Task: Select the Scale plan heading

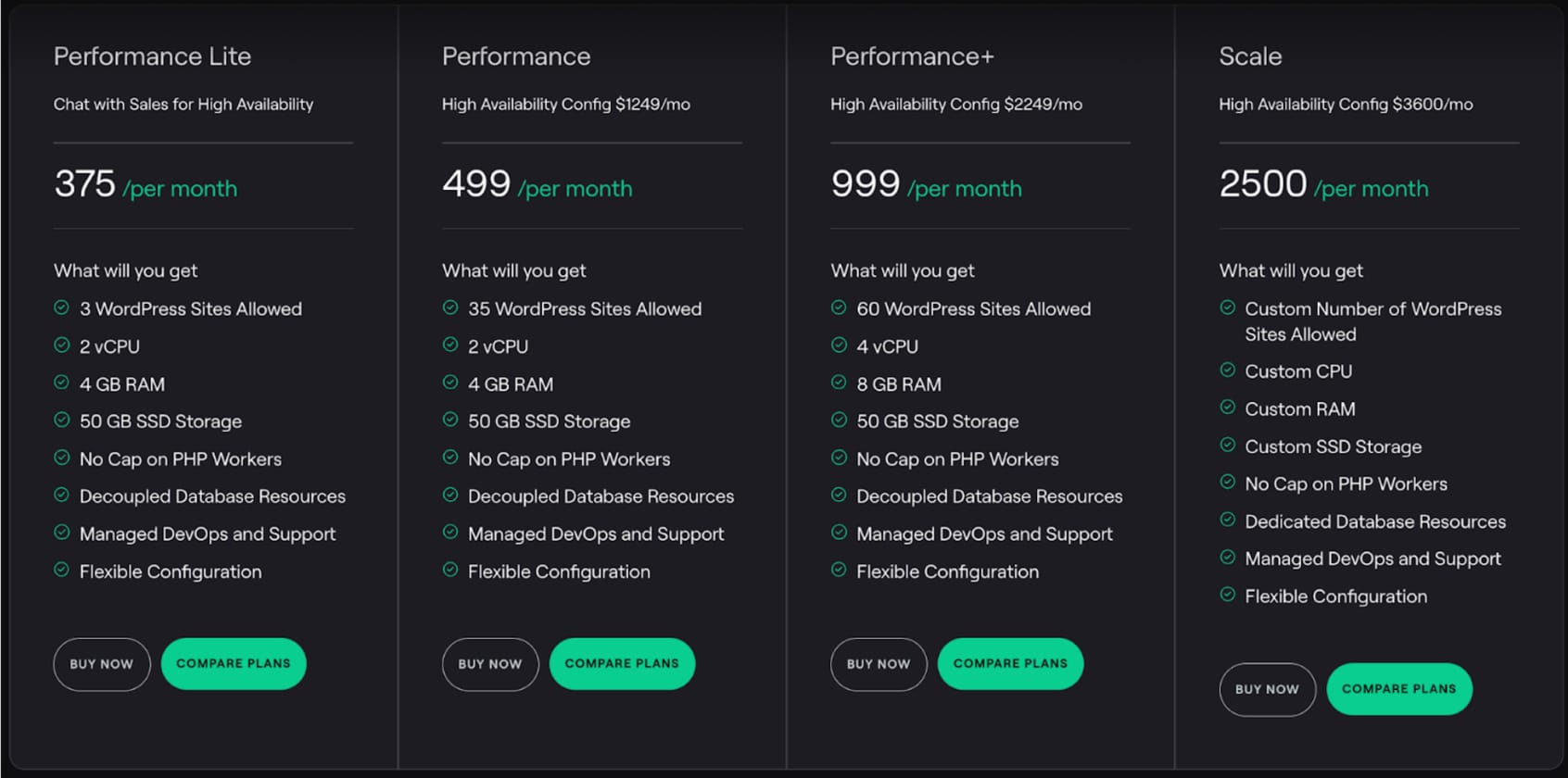Action: tap(1250, 56)
